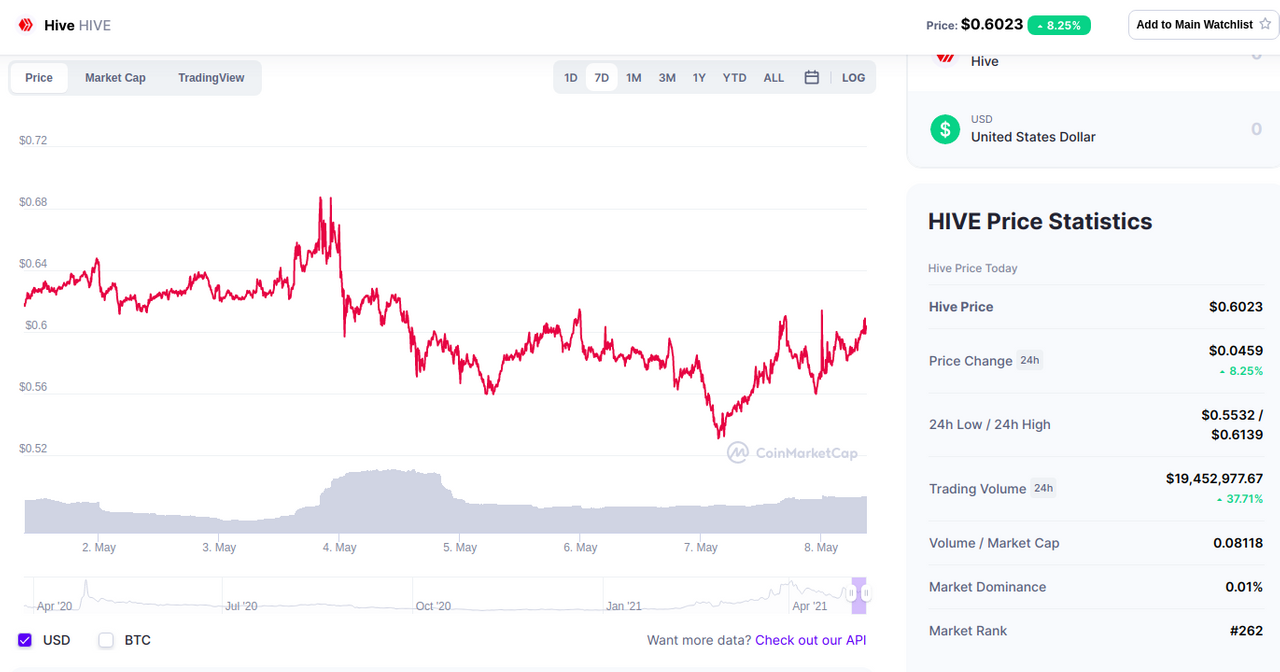Image resolution: width=1280 pixels, height=672 pixels.
Task: Click the green 8.25% price change badge
Action: pyautogui.click(x=1058, y=25)
